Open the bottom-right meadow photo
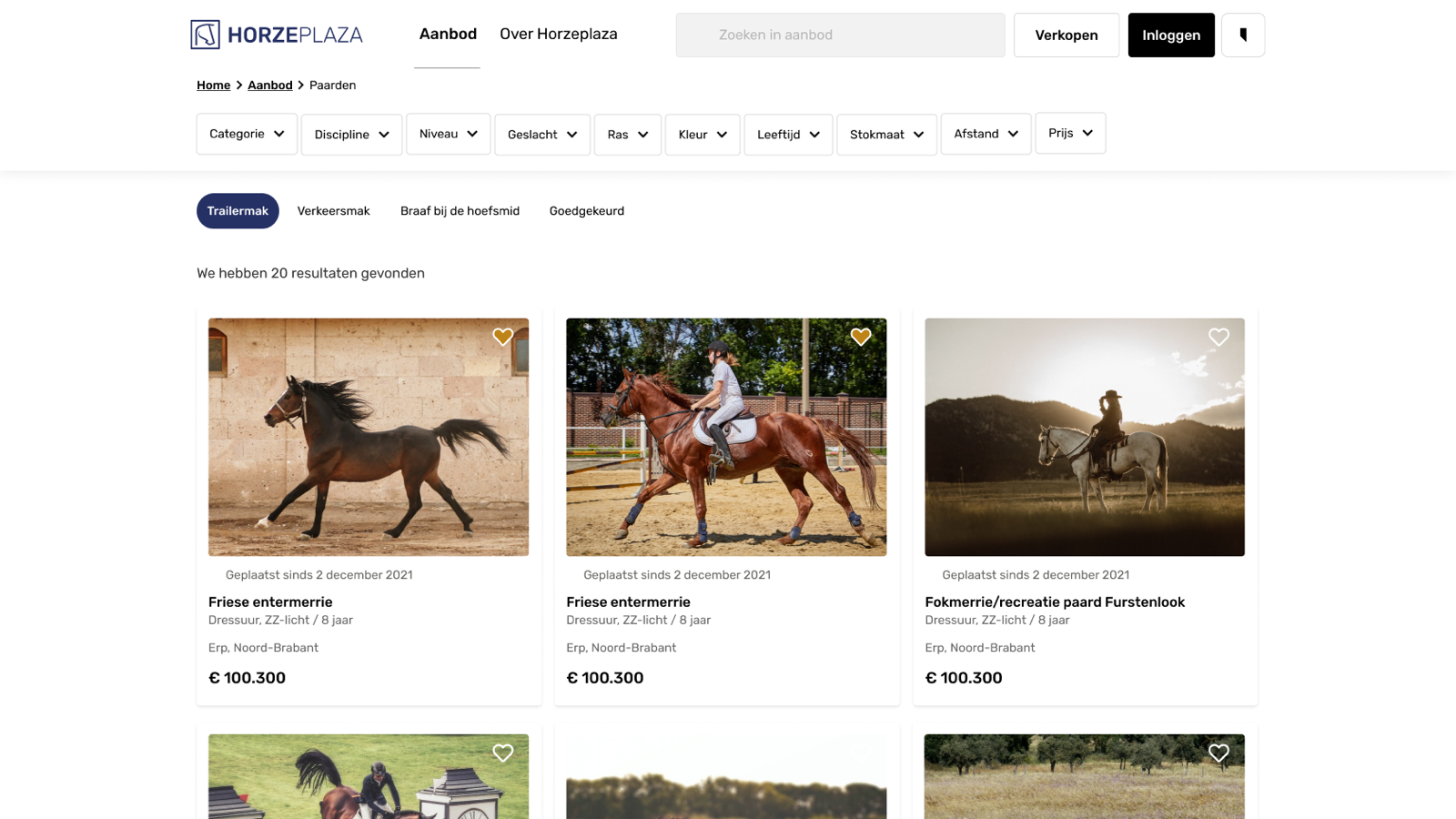This screenshot has width=1456, height=819. [x=1085, y=776]
